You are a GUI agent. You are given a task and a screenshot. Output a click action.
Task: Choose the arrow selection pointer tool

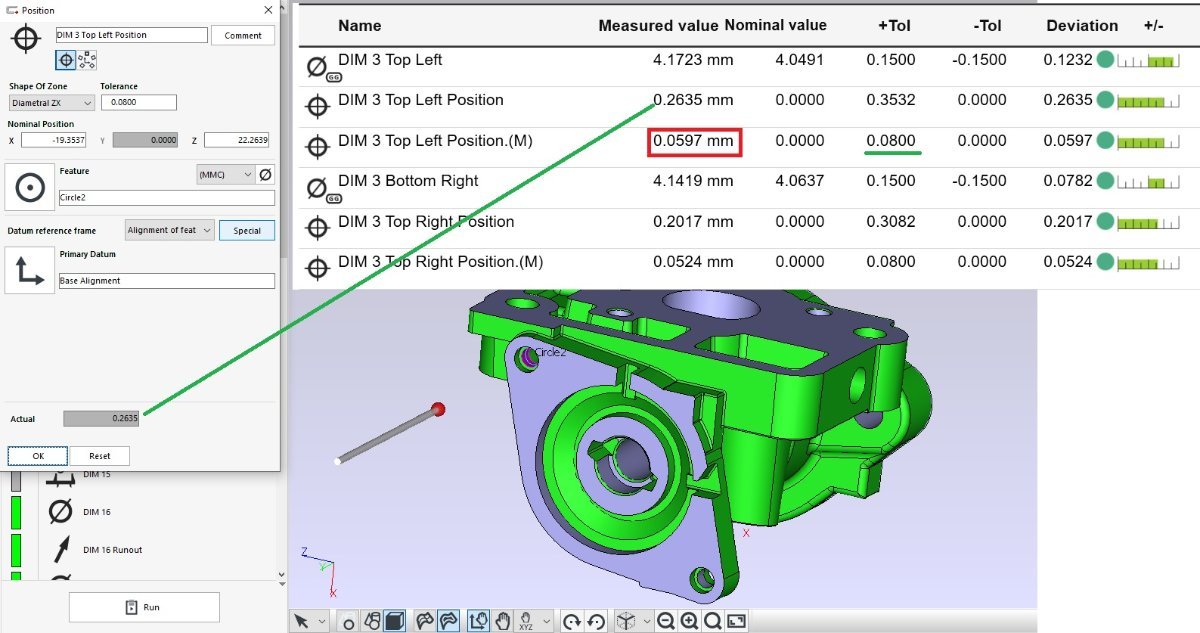point(301,621)
